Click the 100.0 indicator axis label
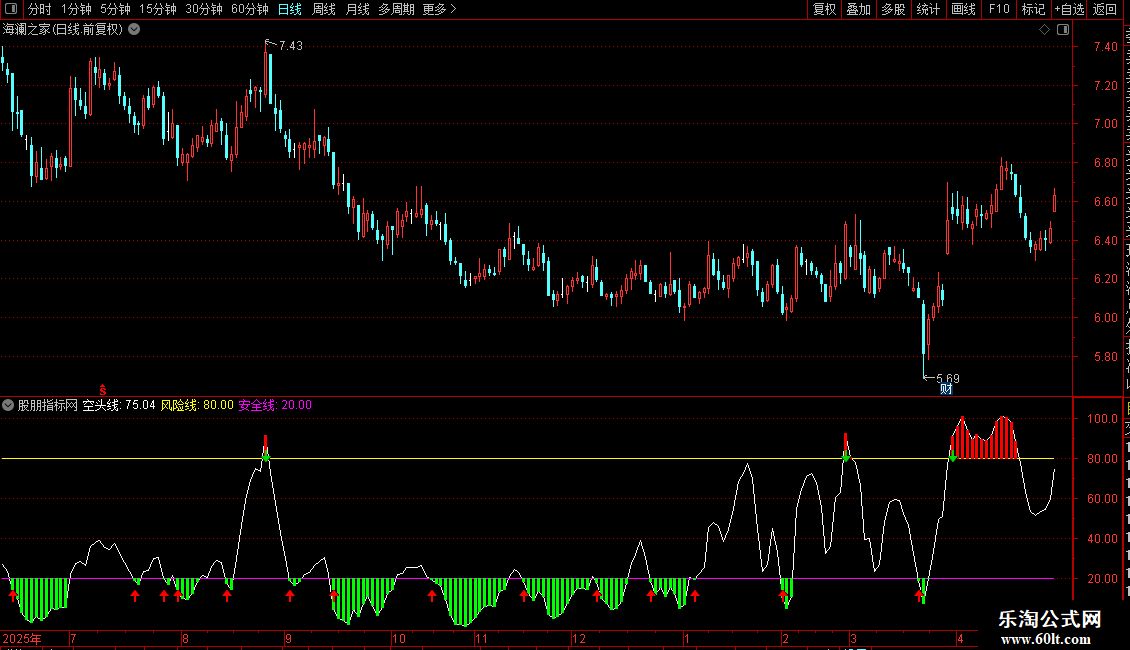1130x650 pixels. tap(1103, 419)
